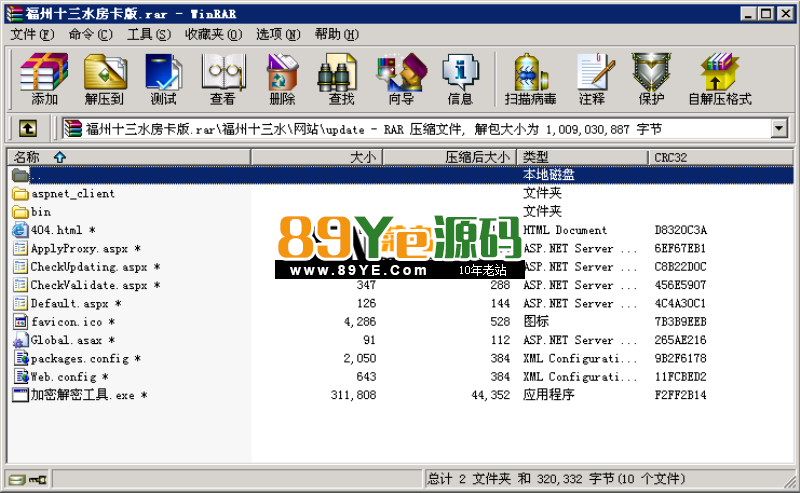Click the Virus Scan (扫描病毒) icon

[530, 79]
